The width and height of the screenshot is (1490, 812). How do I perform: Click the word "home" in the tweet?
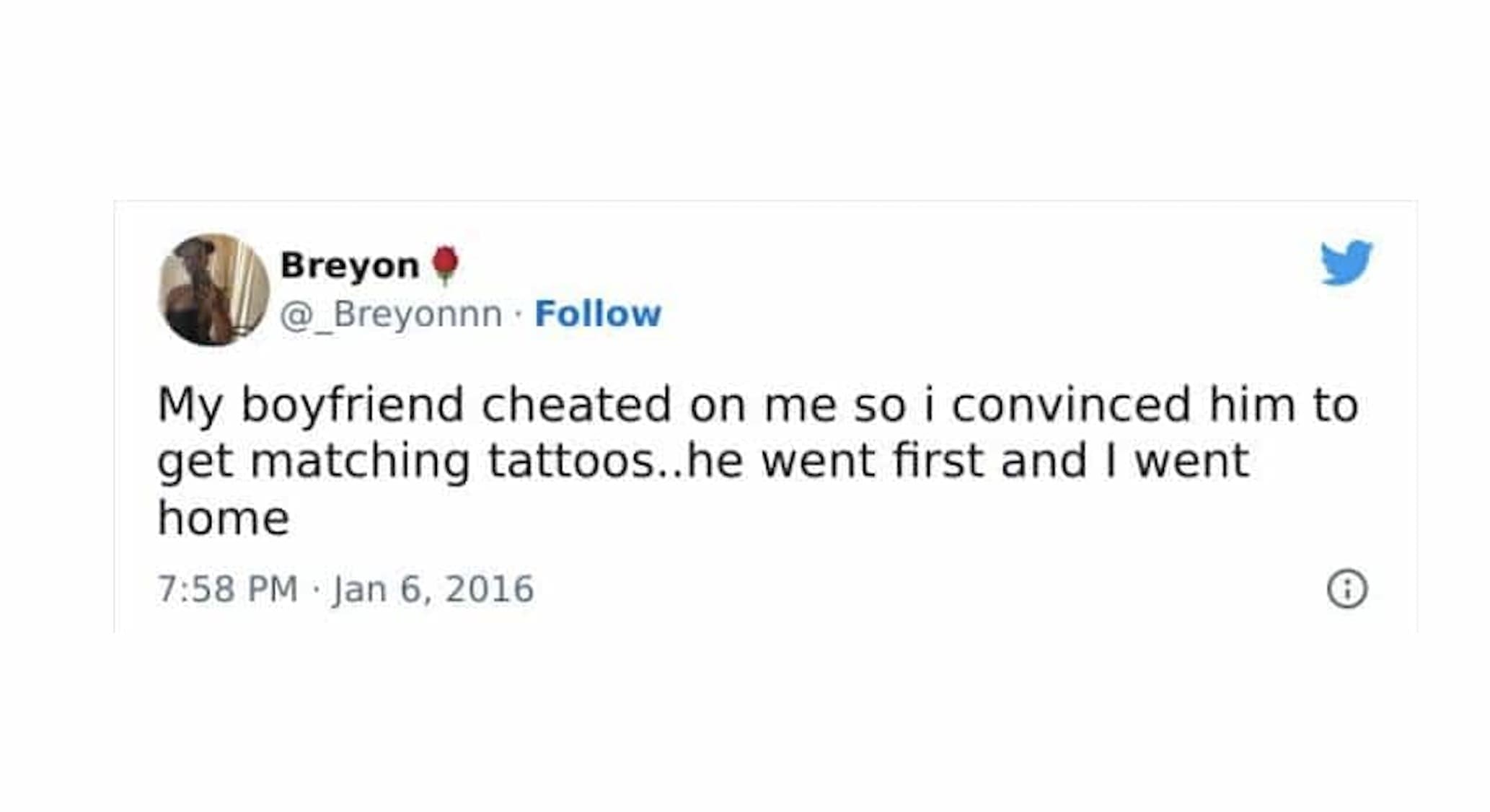[x=224, y=518]
